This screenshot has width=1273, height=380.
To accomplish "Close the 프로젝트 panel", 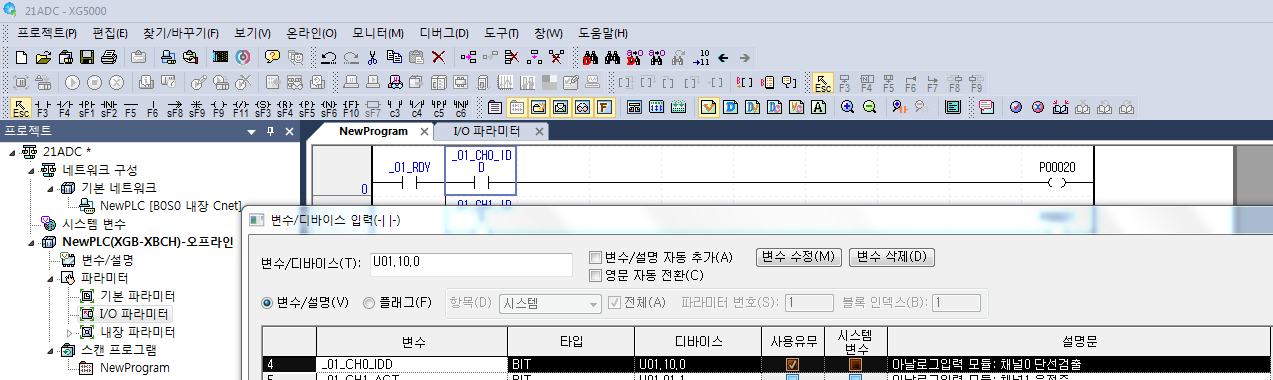I will tap(288, 131).
